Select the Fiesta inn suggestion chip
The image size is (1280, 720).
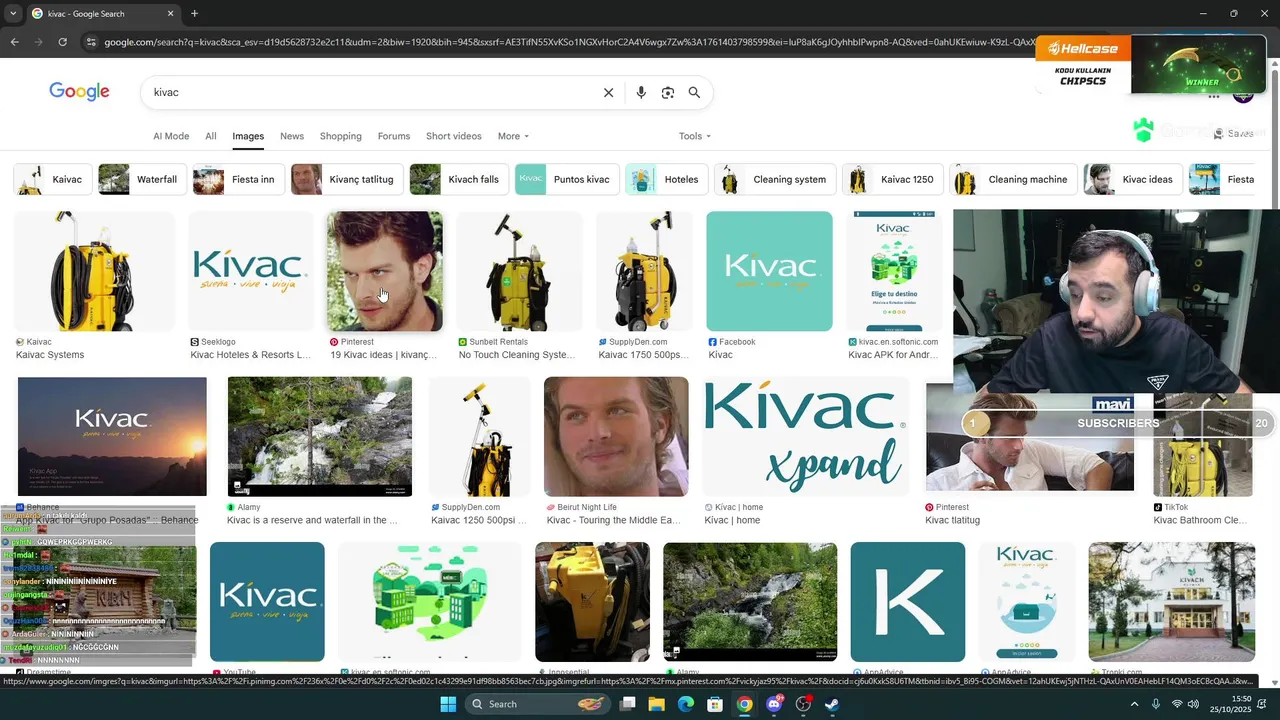238,179
